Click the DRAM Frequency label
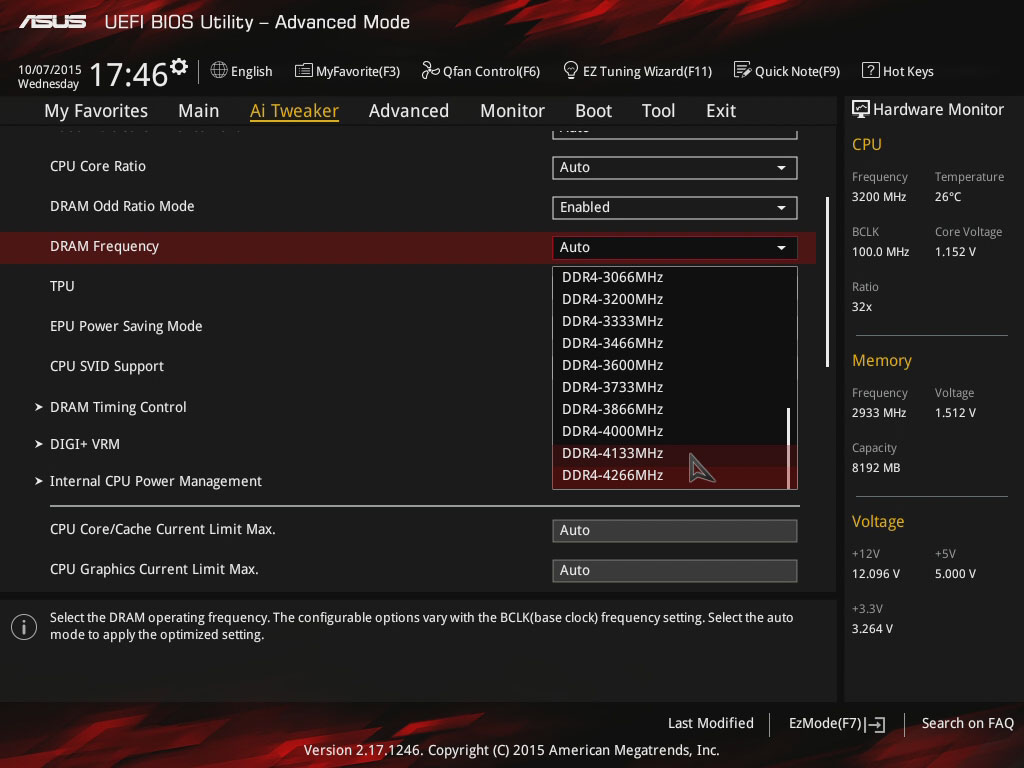This screenshot has width=1024, height=768. tap(104, 247)
